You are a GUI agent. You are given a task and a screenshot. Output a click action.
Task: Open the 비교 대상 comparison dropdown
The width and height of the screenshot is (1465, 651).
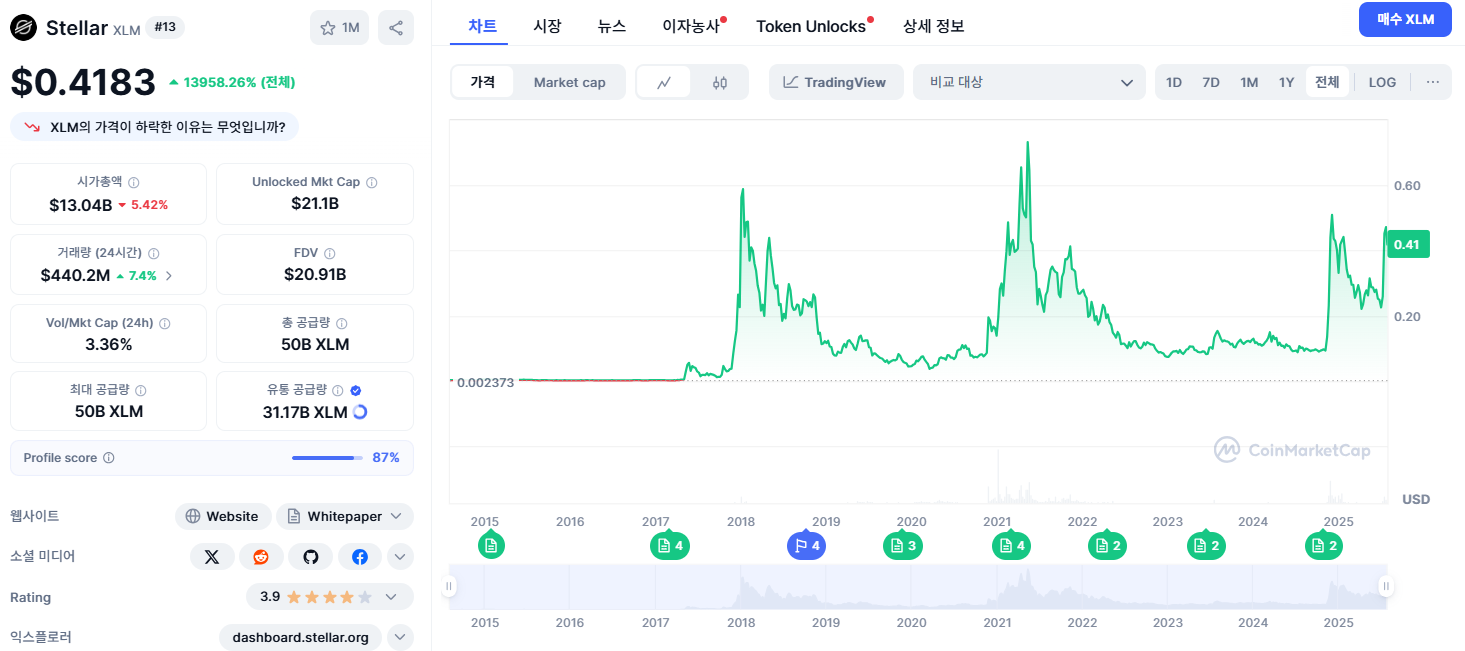(x=1029, y=82)
